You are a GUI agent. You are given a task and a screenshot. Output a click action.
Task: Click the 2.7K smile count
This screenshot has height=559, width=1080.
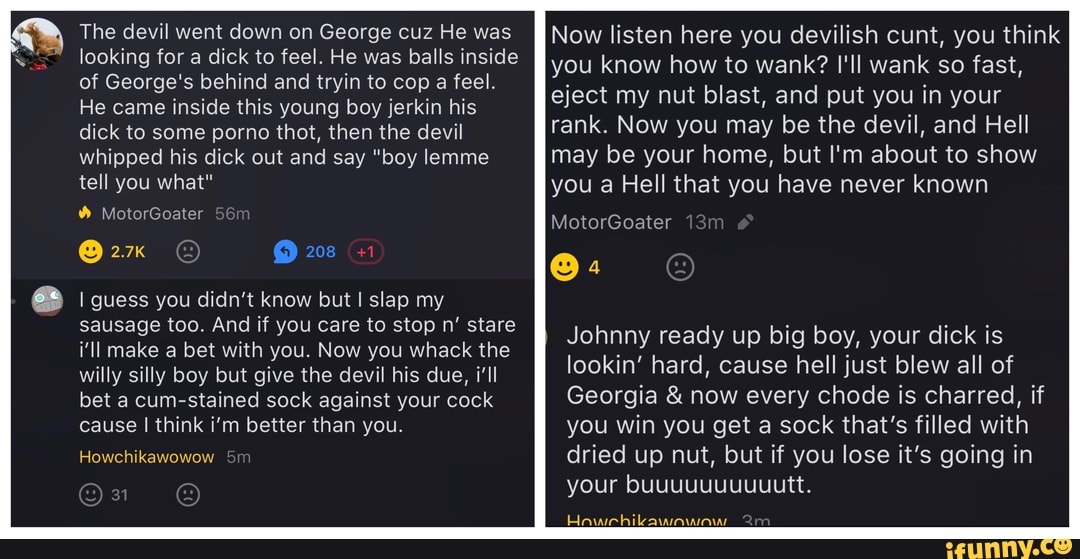pyautogui.click(x=128, y=252)
